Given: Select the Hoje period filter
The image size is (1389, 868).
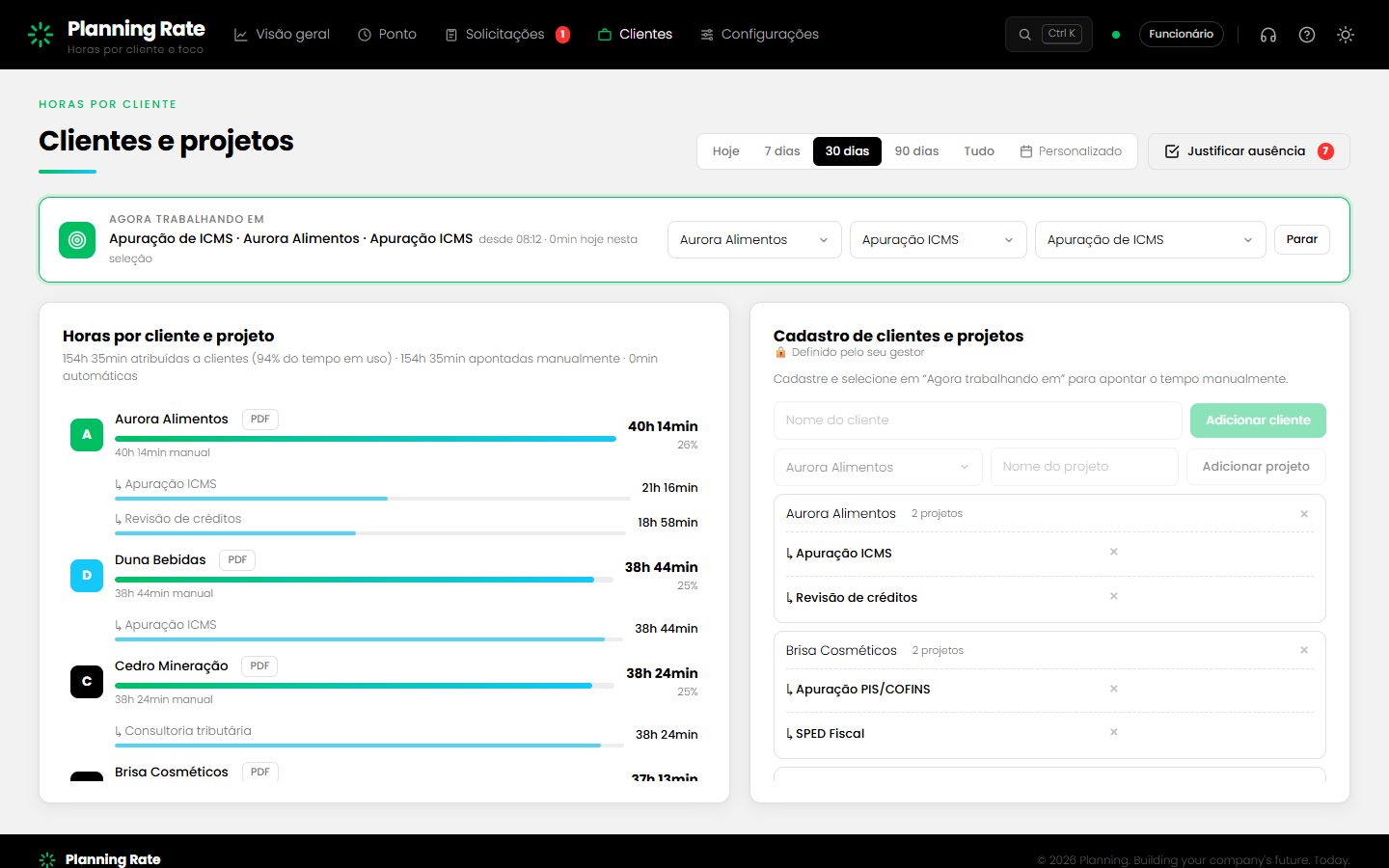Looking at the screenshot, I should [725, 151].
